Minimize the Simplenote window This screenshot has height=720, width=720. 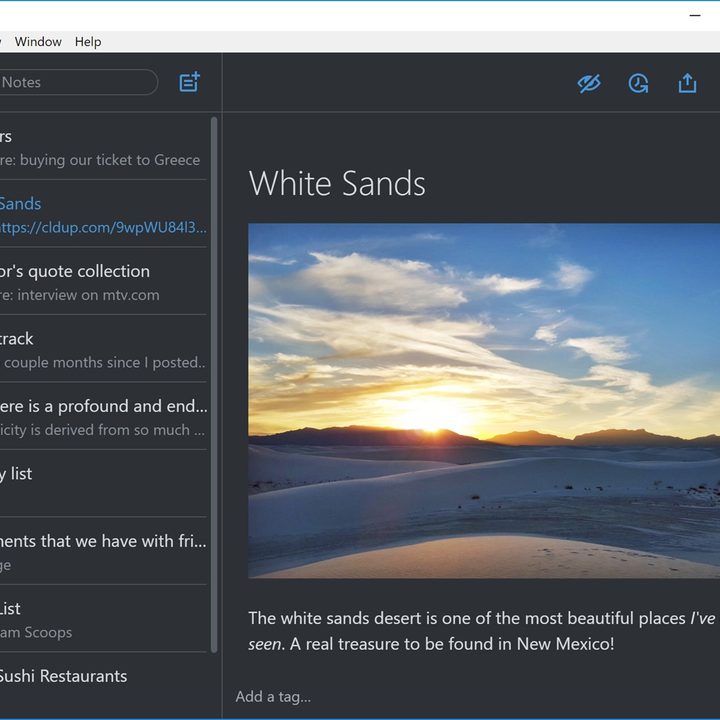click(695, 16)
